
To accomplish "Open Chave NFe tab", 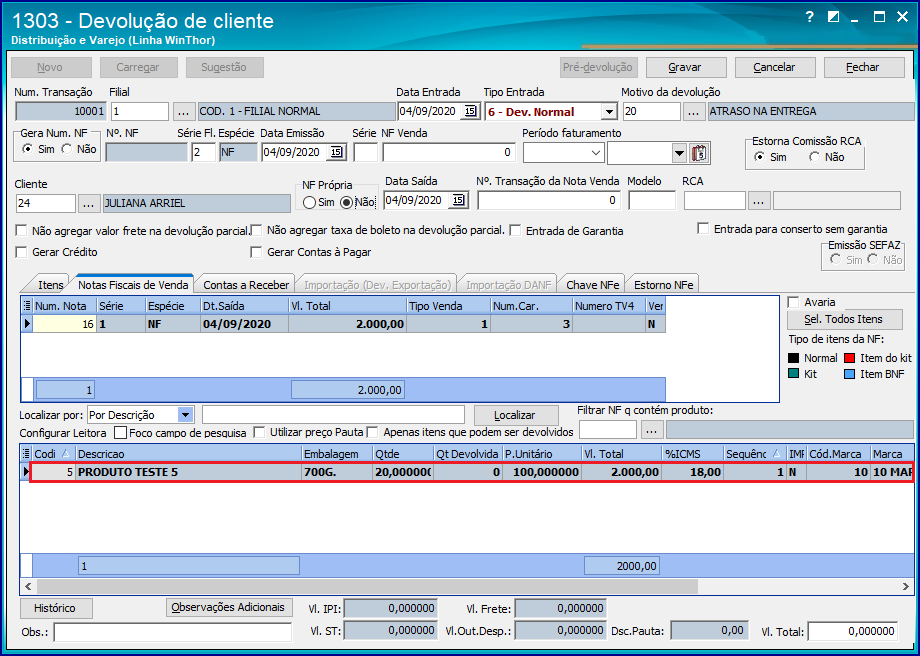I will (593, 285).
